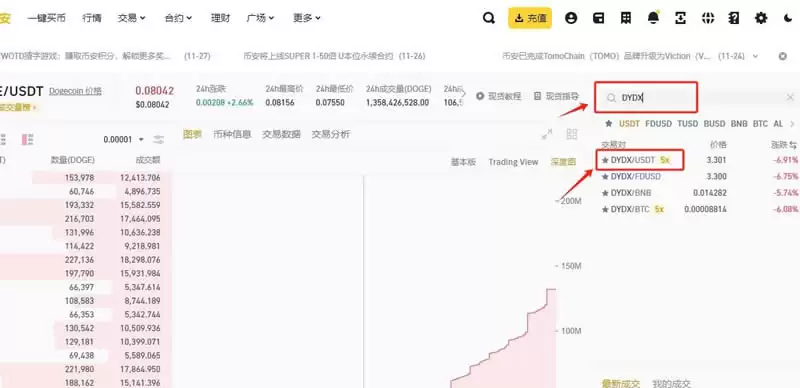Favorite the DYDX/BTC pair star
800x388 pixels.
point(605,209)
